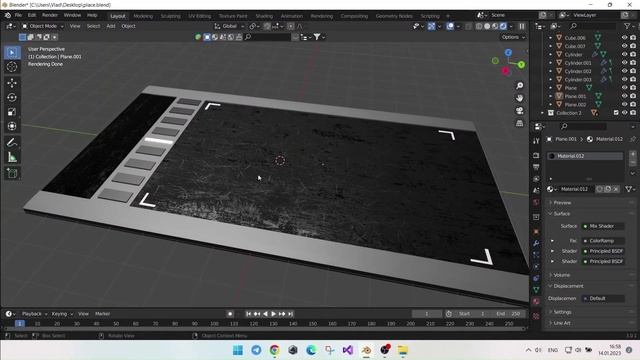Open the Render menu
Viewport: 640px width, 360px height.
pyautogui.click(x=50, y=15)
